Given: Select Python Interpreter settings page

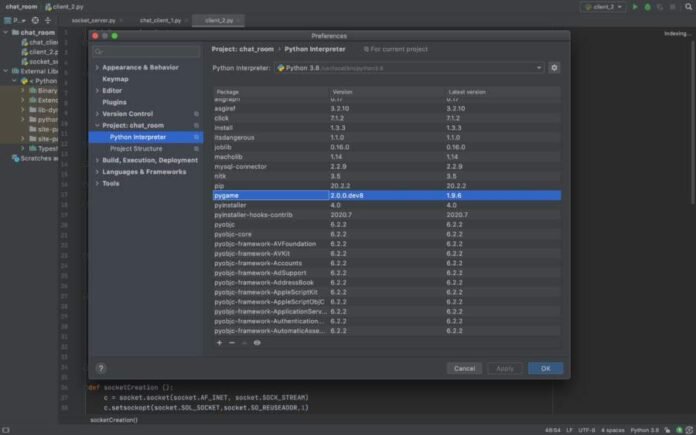Looking at the screenshot, I should pyautogui.click(x=146, y=137).
